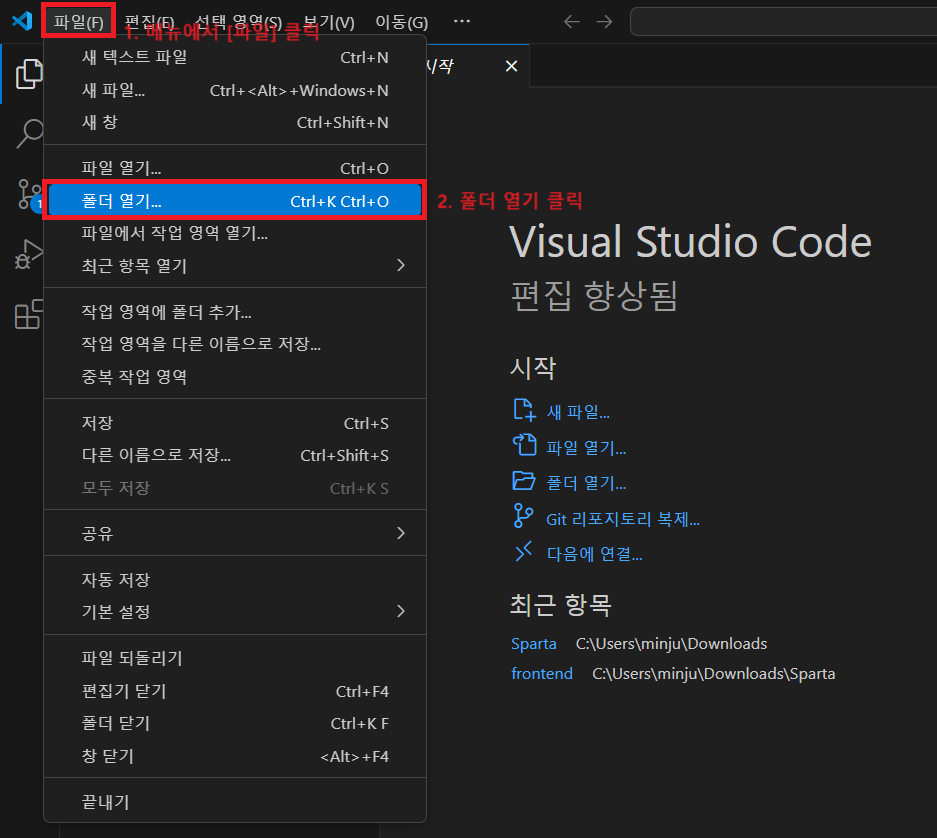Select 새 창 menu item

[235, 123]
